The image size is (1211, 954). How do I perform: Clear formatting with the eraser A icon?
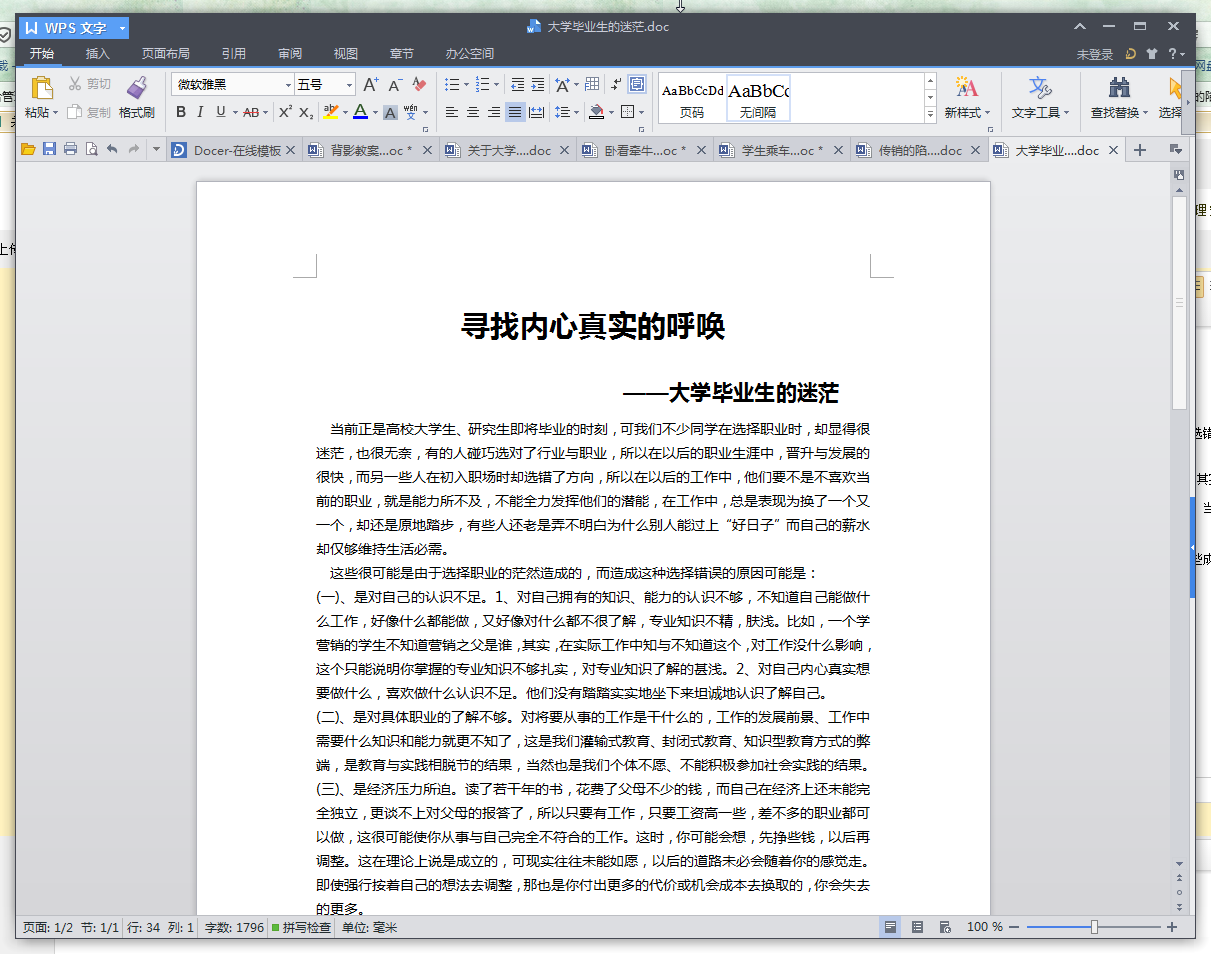[x=419, y=85]
